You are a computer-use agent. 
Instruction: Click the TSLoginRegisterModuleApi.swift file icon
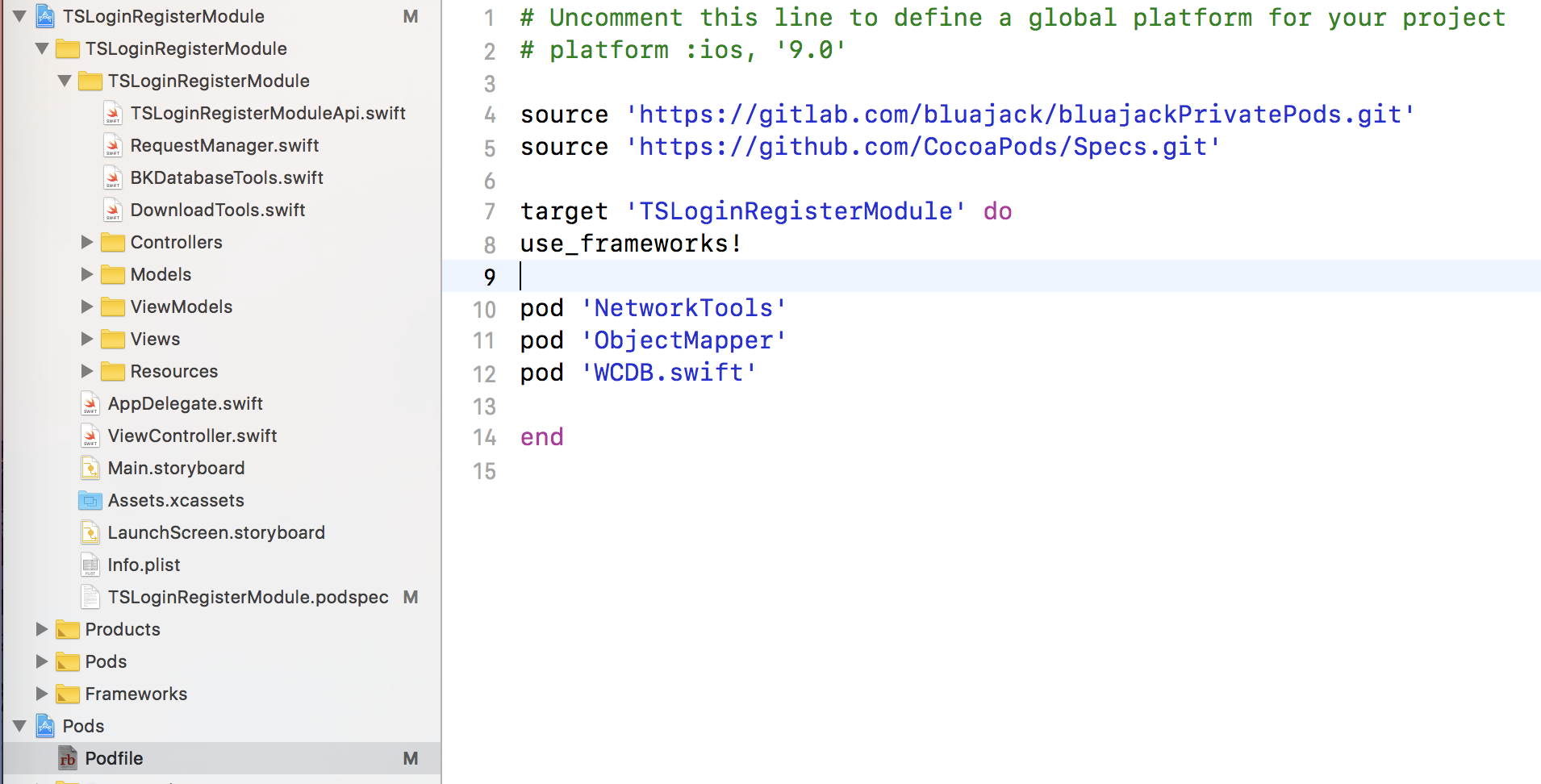click(x=113, y=113)
